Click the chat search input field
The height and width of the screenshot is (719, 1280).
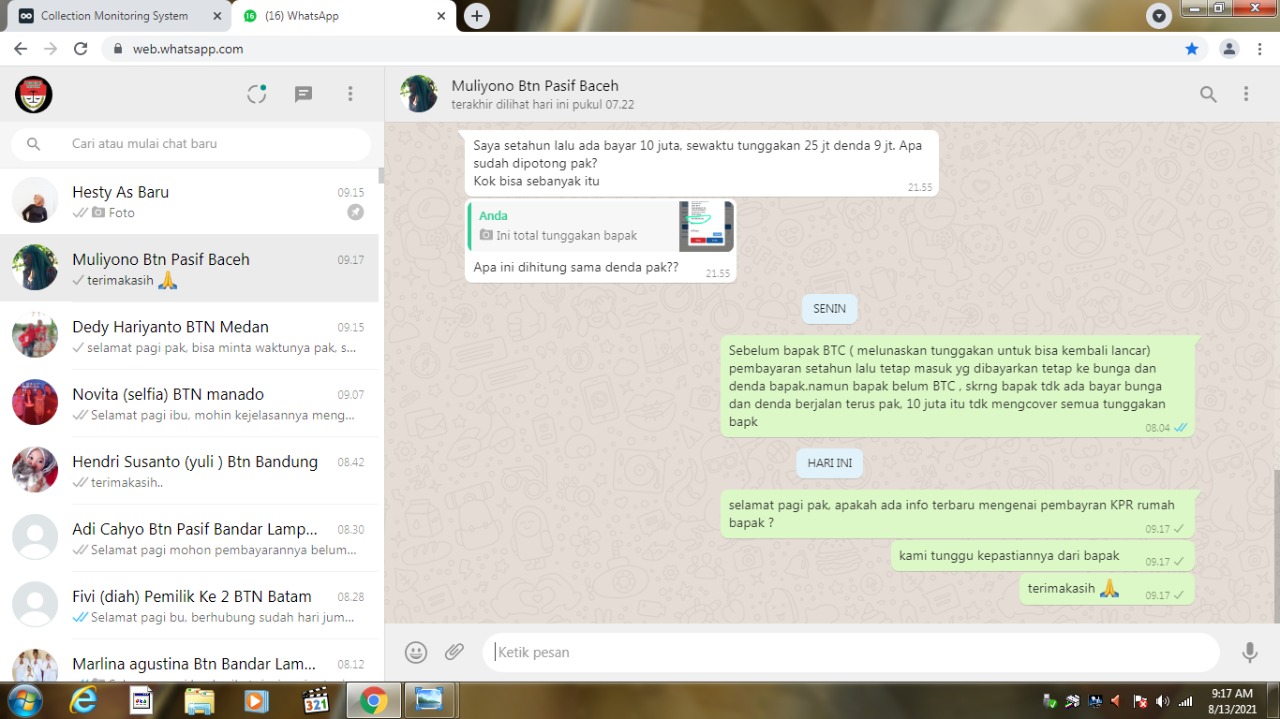point(200,144)
